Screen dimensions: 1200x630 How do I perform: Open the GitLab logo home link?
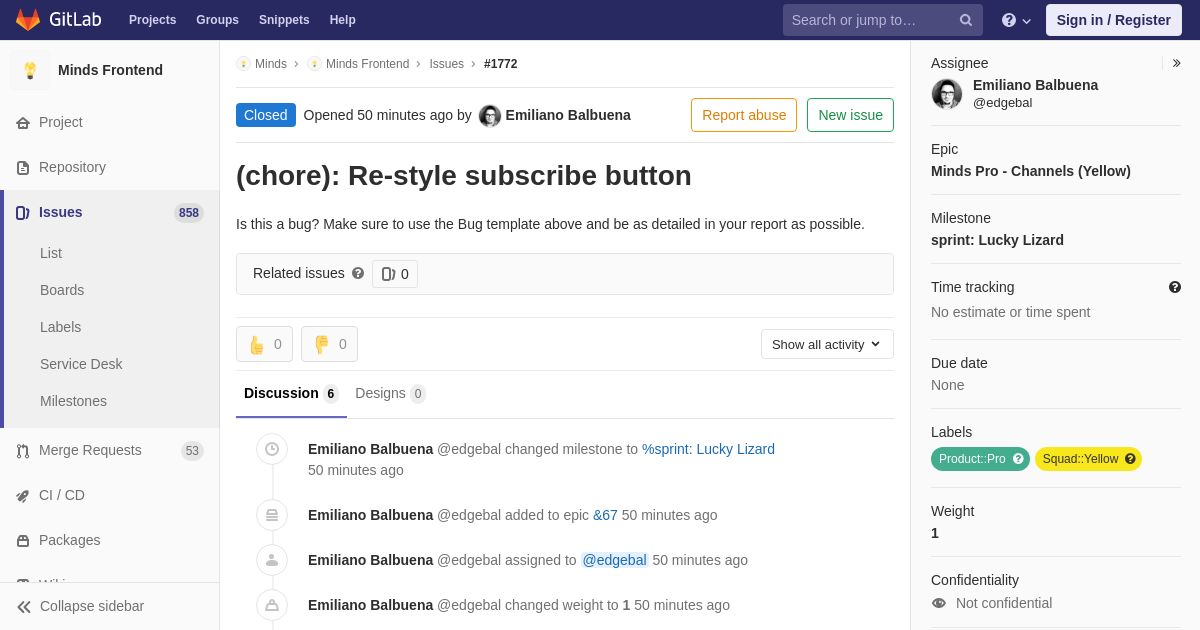[57, 20]
